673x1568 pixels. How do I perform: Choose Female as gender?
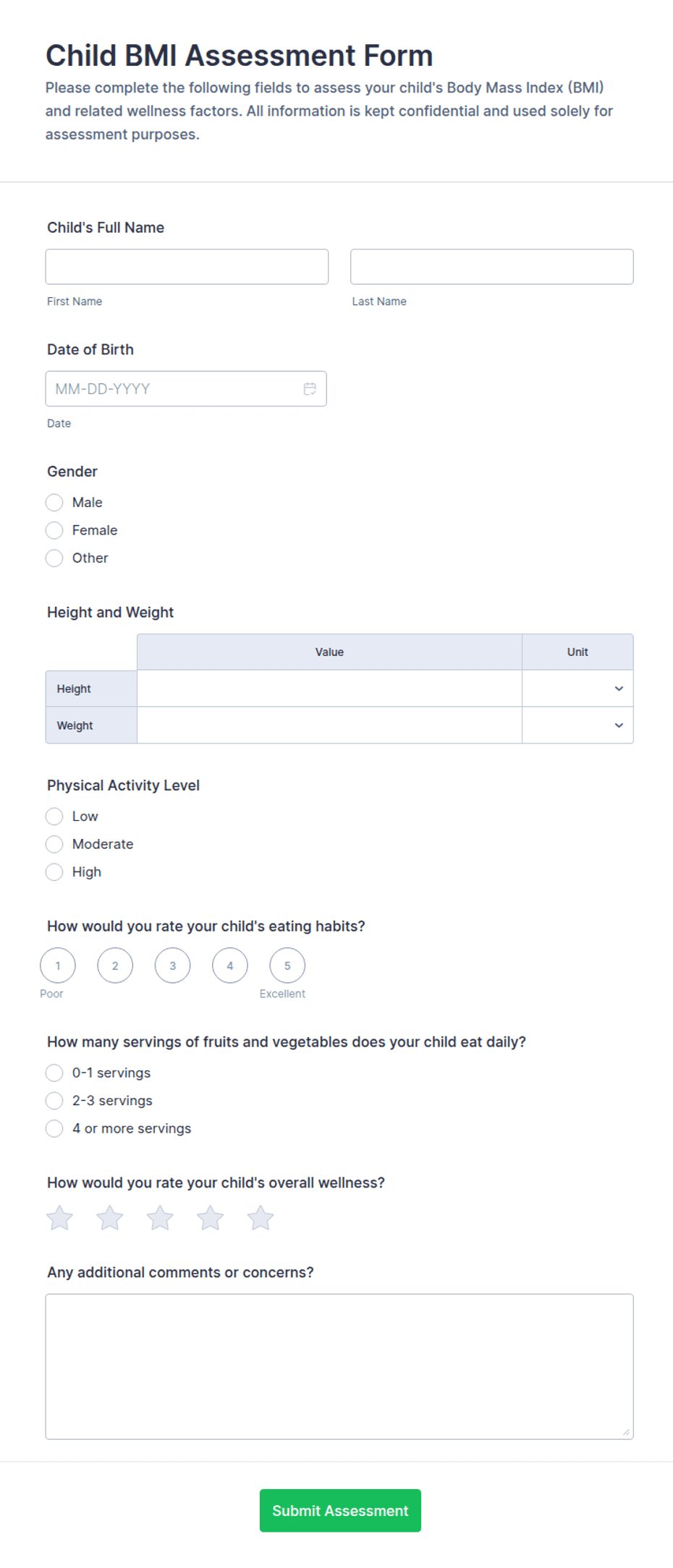[54, 530]
